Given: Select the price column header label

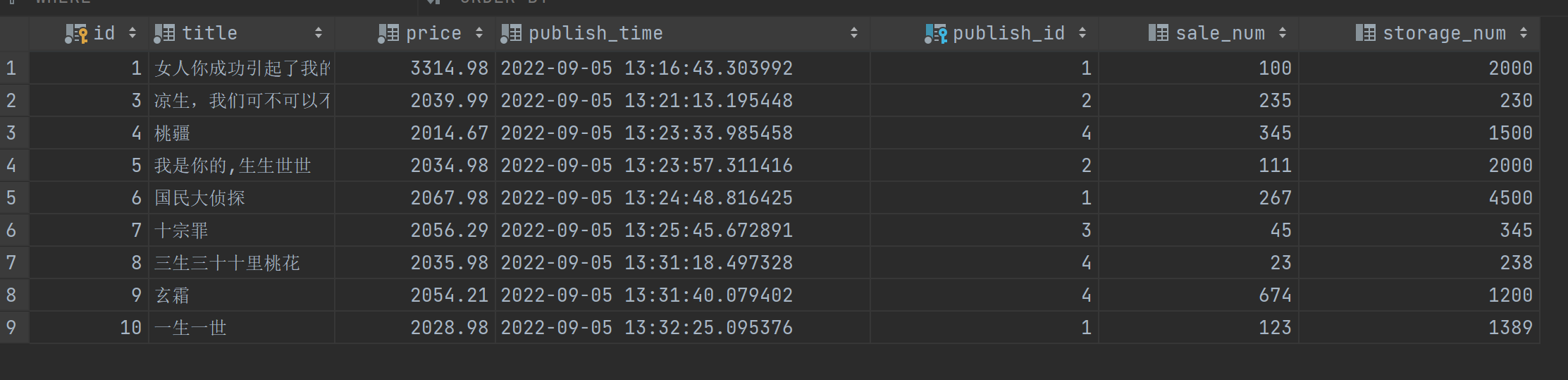Looking at the screenshot, I should click(433, 33).
